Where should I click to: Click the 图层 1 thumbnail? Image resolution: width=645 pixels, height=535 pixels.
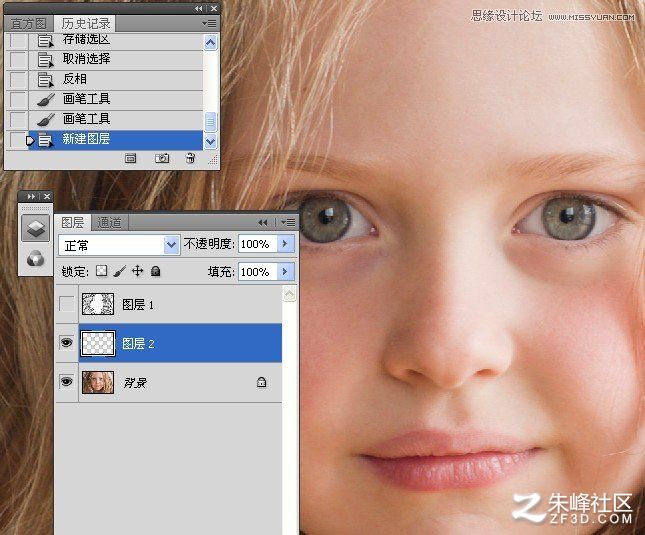click(98, 304)
